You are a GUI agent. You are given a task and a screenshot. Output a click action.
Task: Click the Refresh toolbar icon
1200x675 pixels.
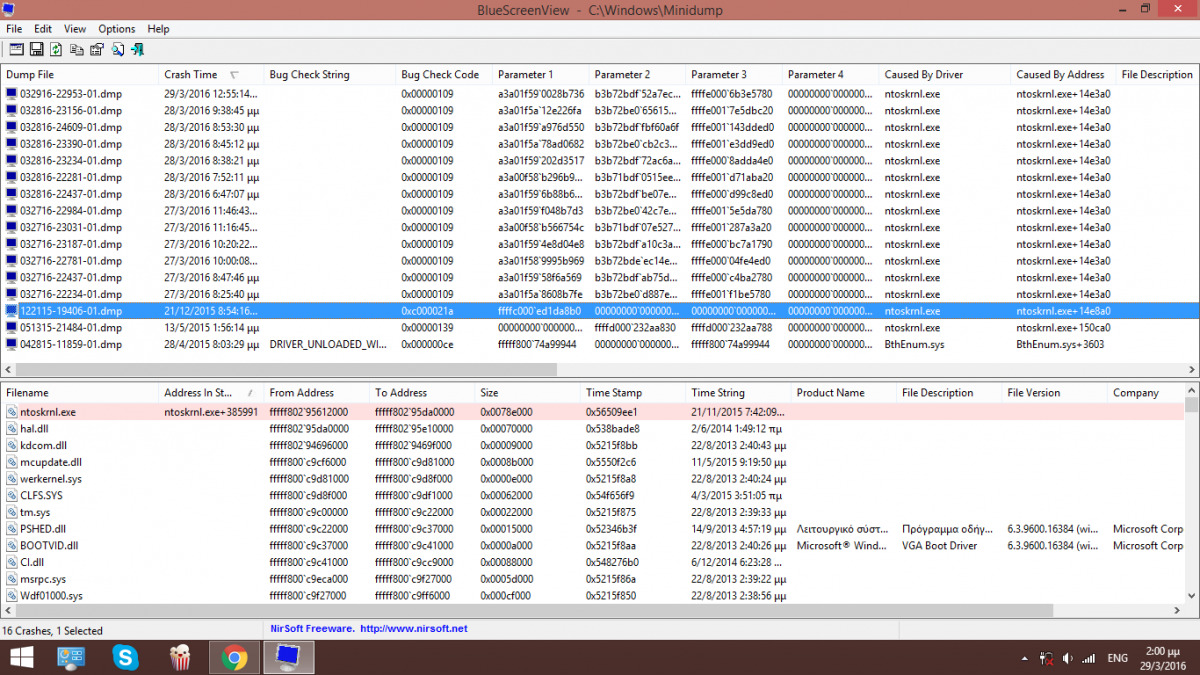(56, 49)
